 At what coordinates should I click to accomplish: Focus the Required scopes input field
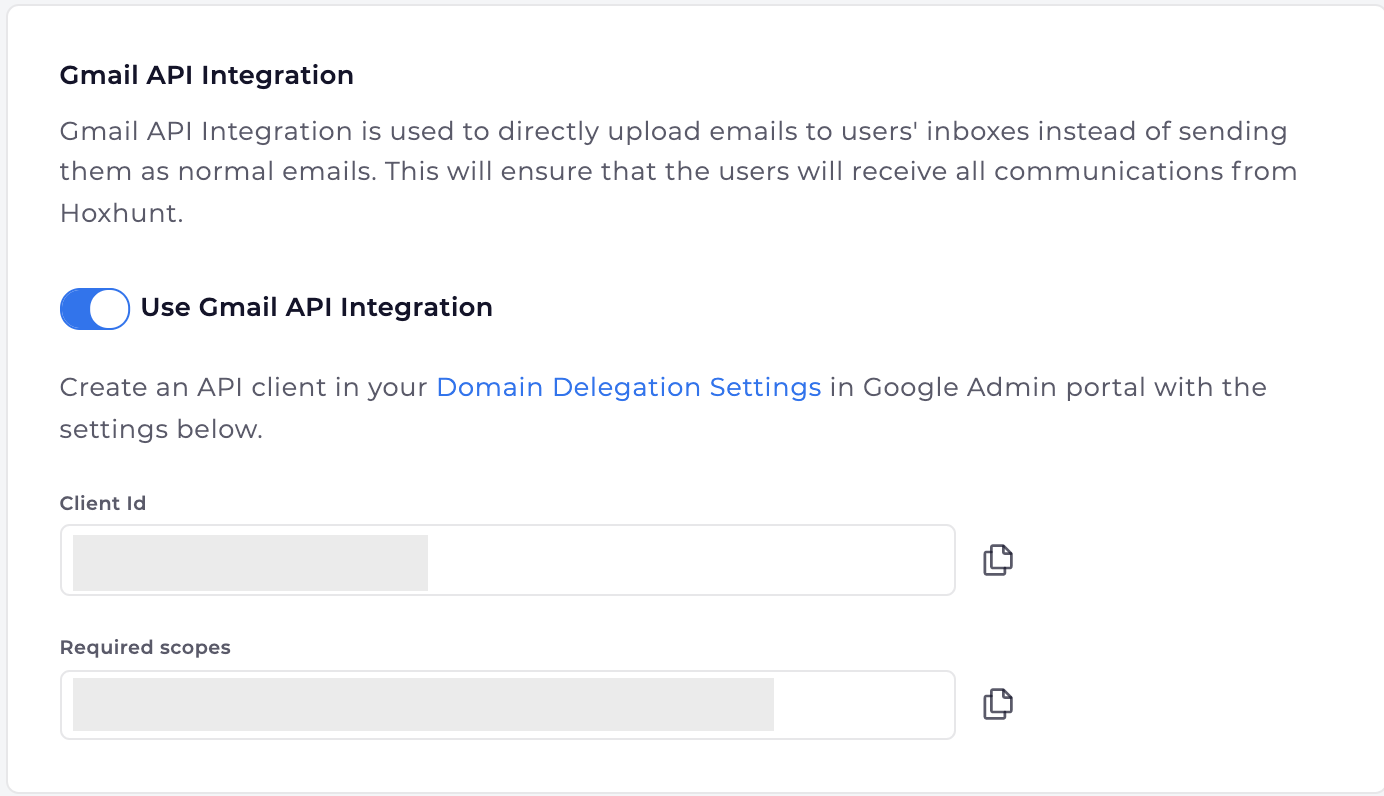508,704
